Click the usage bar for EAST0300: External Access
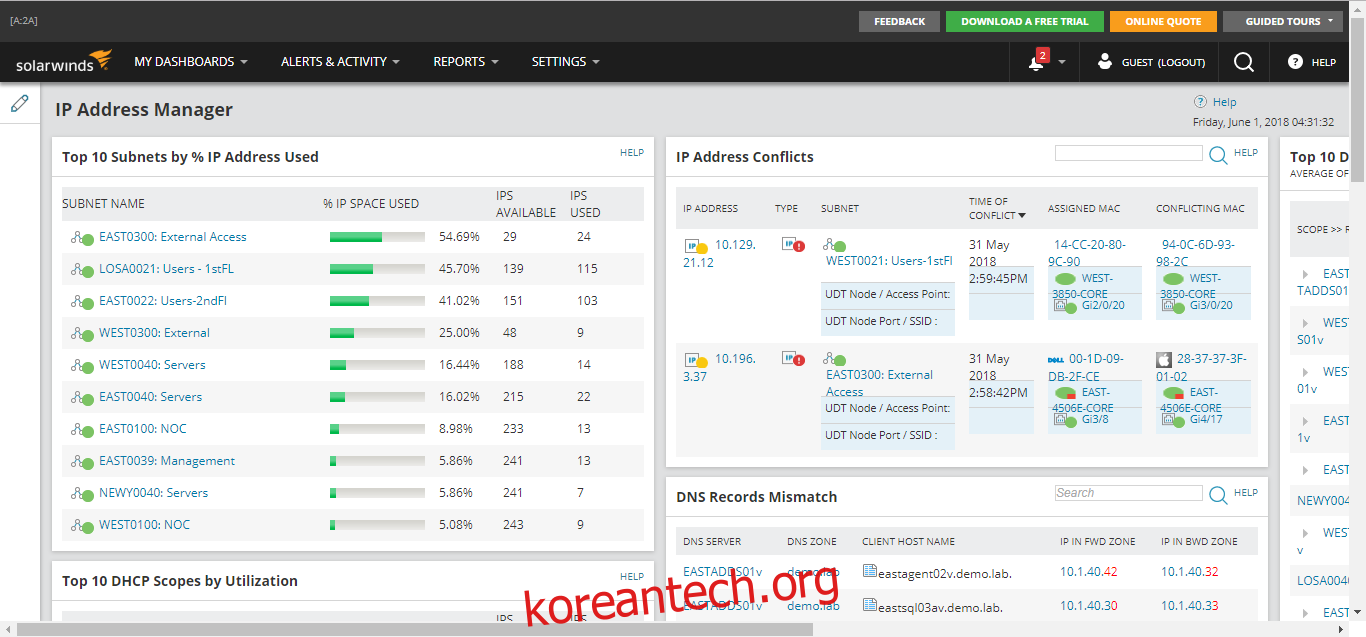 coord(377,237)
